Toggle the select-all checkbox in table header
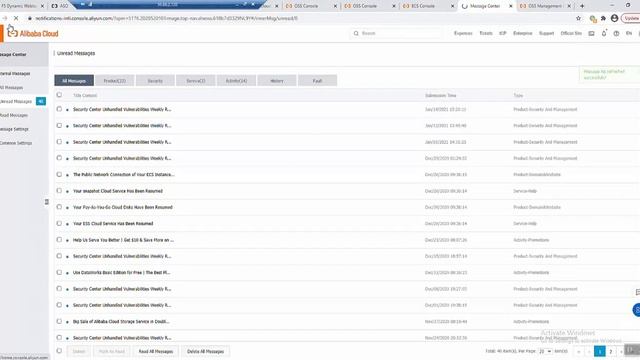 click(x=59, y=95)
